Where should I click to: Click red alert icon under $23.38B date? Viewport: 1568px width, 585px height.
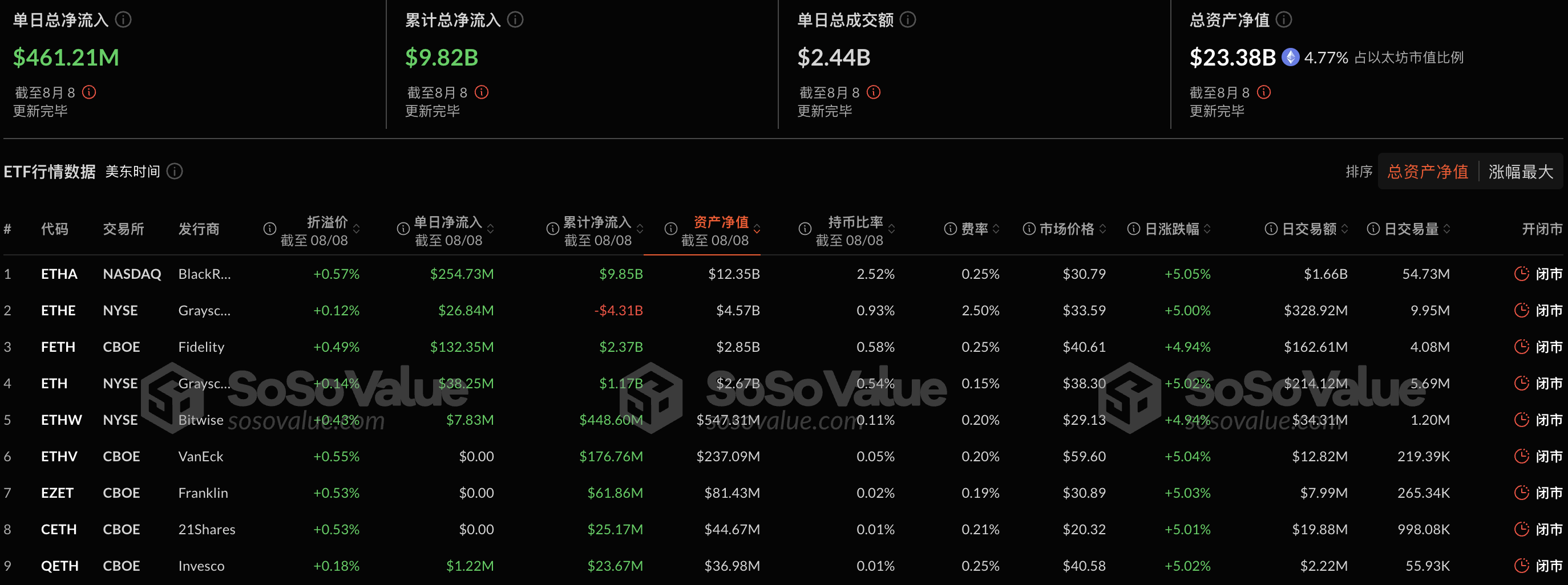coord(1264,92)
